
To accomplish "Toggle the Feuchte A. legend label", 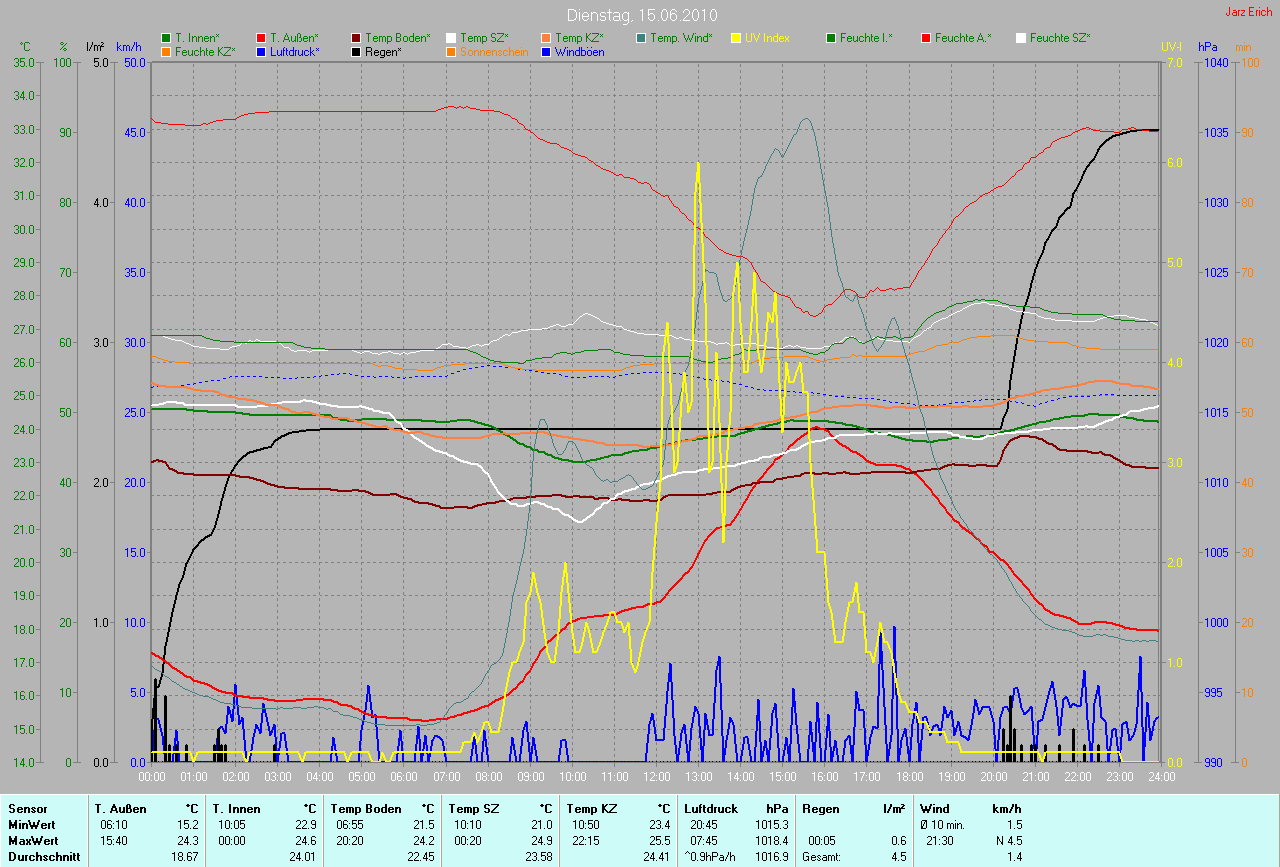I will pos(963,38).
